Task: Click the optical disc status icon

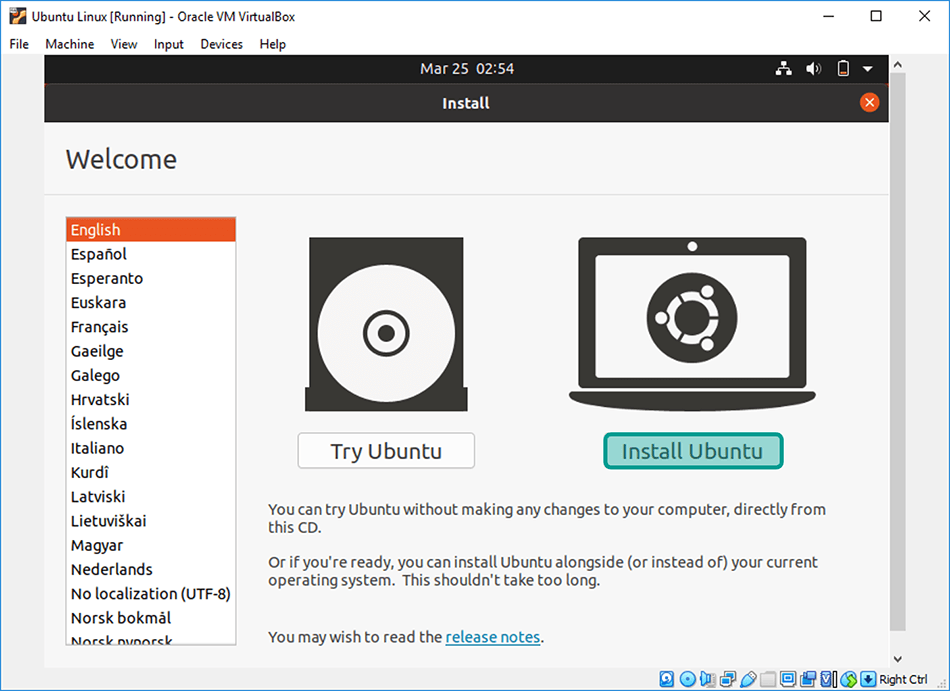Action: click(688, 679)
